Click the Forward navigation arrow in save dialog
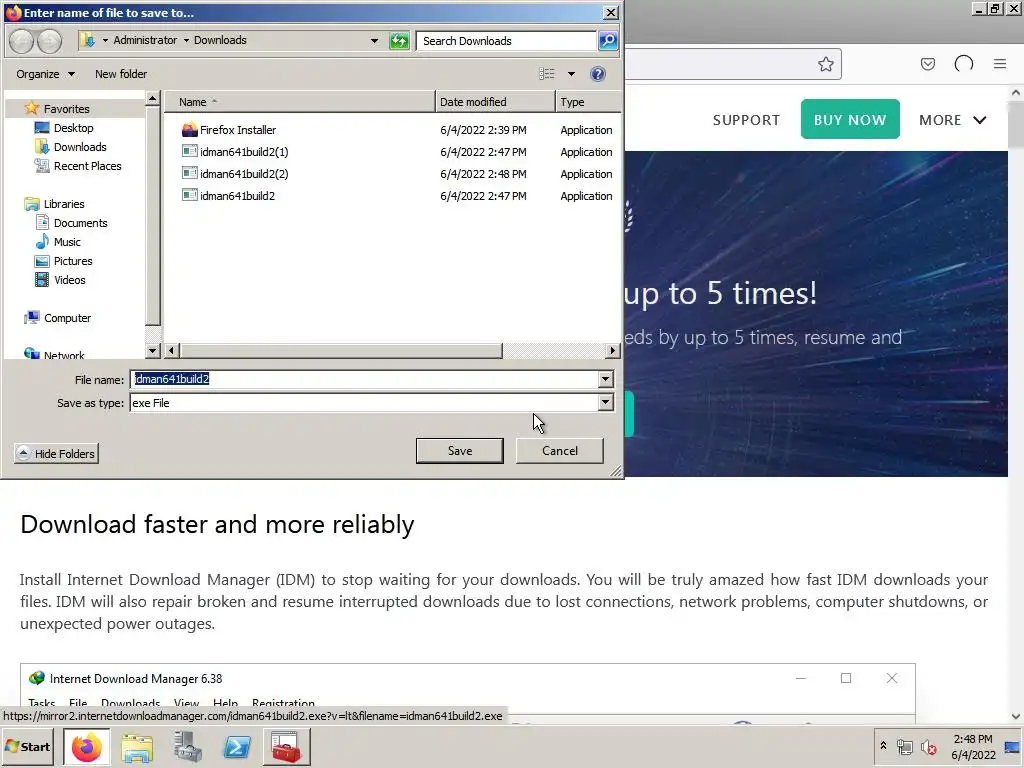 (49, 41)
